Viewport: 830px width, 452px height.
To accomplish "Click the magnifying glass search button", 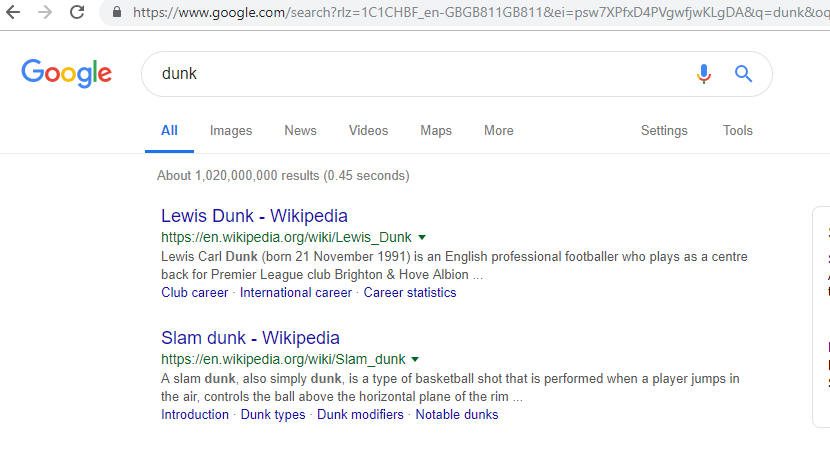I will coord(743,74).
